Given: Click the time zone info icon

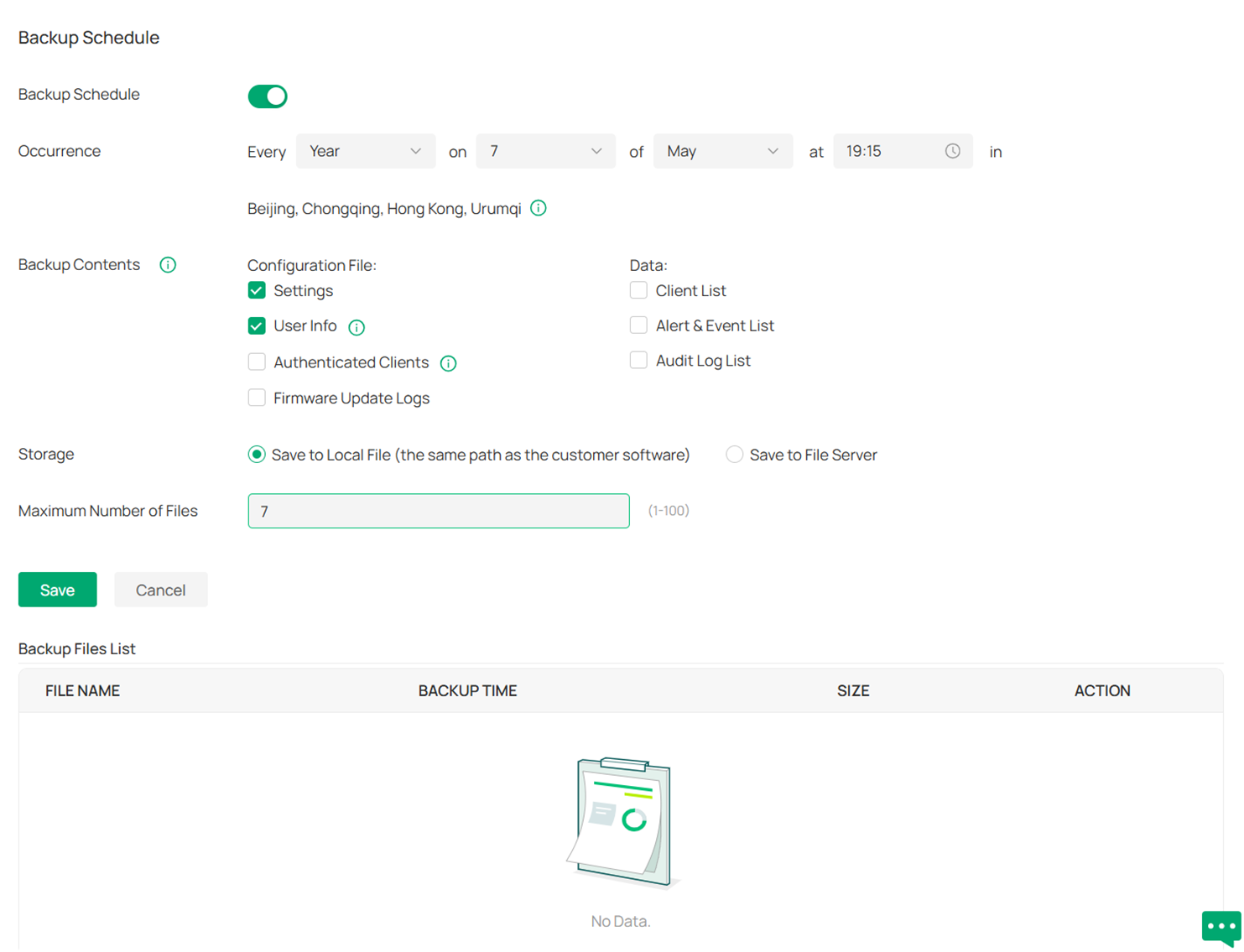Looking at the screenshot, I should point(539,208).
